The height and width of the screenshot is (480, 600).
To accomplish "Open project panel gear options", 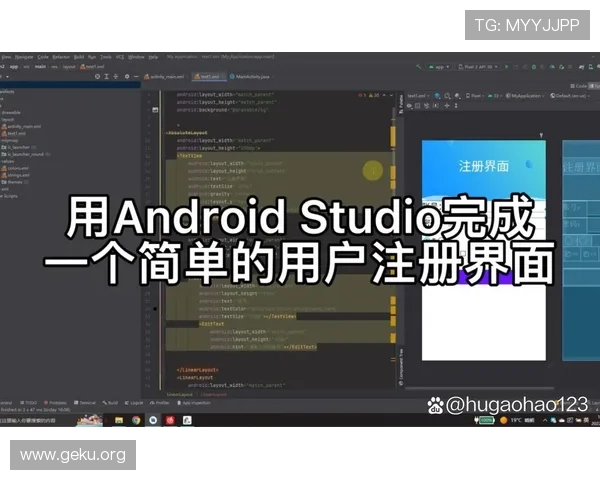I will click(x=127, y=77).
